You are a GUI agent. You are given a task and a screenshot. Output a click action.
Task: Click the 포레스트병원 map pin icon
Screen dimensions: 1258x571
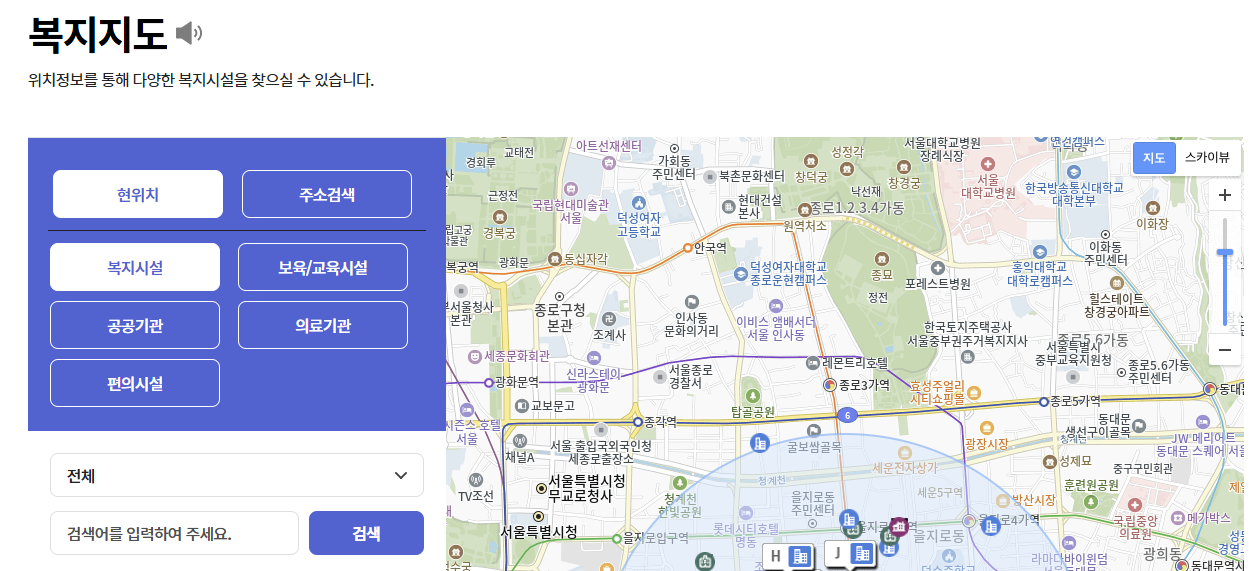point(937,268)
